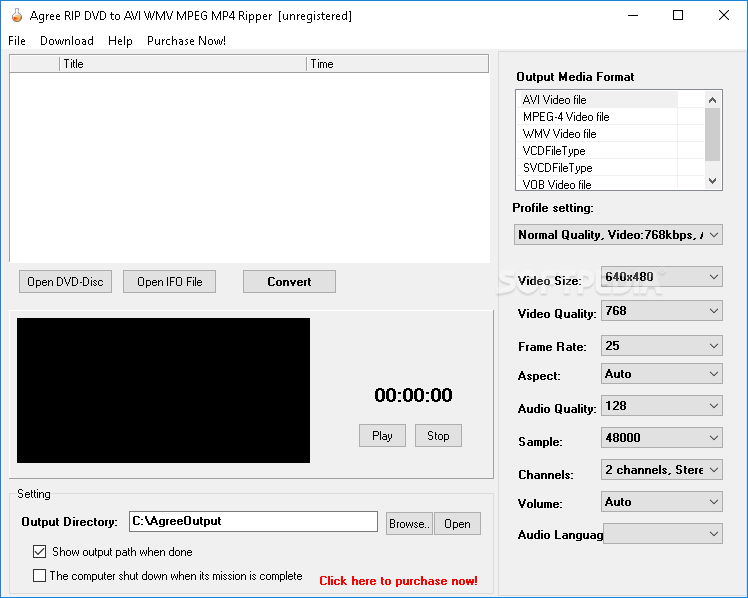Click the app flask icon in title bar
This screenshot has height=598, width=748.
17,16
